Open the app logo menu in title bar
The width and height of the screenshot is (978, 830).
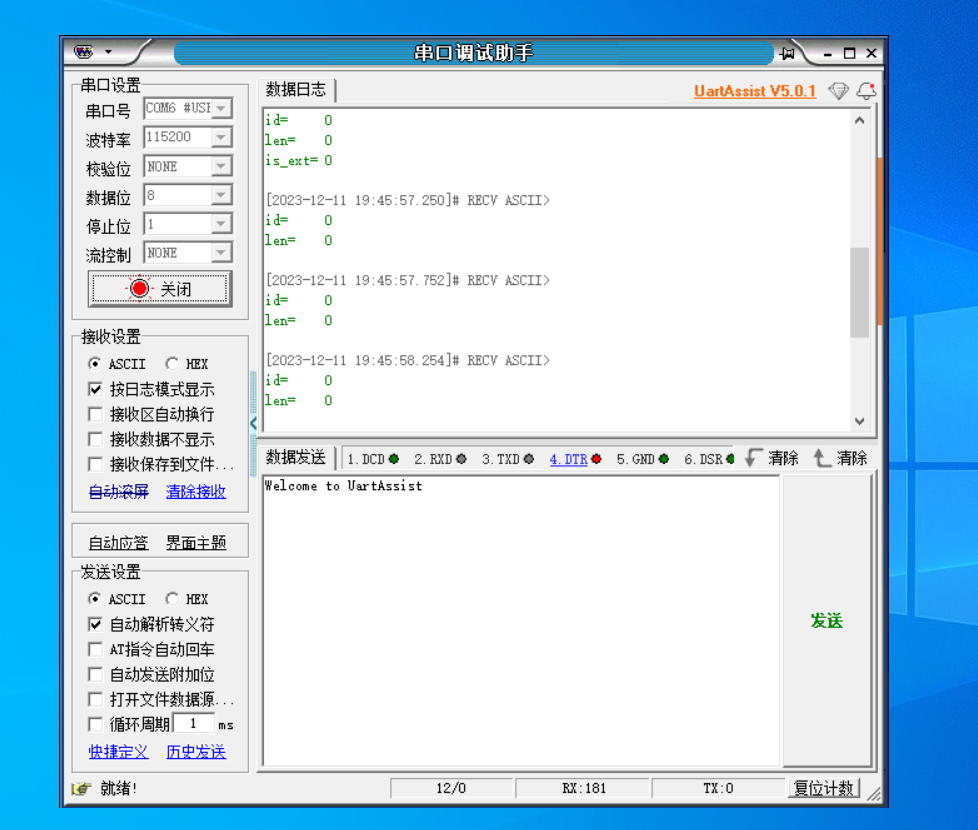84,52
